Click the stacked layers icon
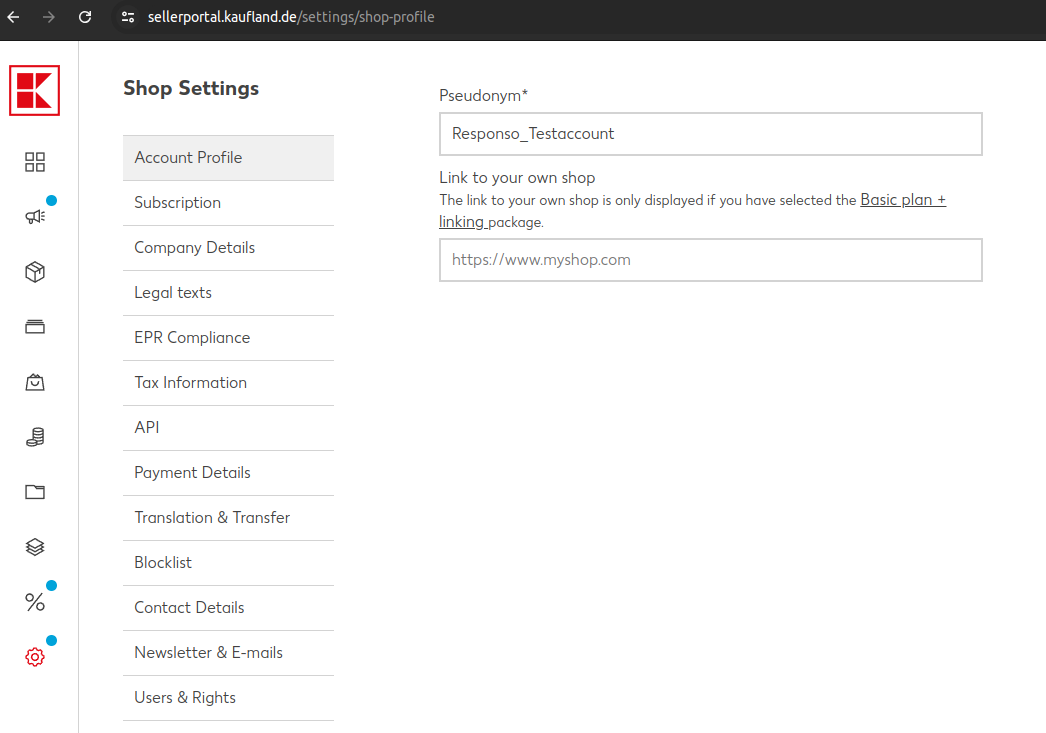The width and height of the screenshot is (1046, 733). coord(35,547)
